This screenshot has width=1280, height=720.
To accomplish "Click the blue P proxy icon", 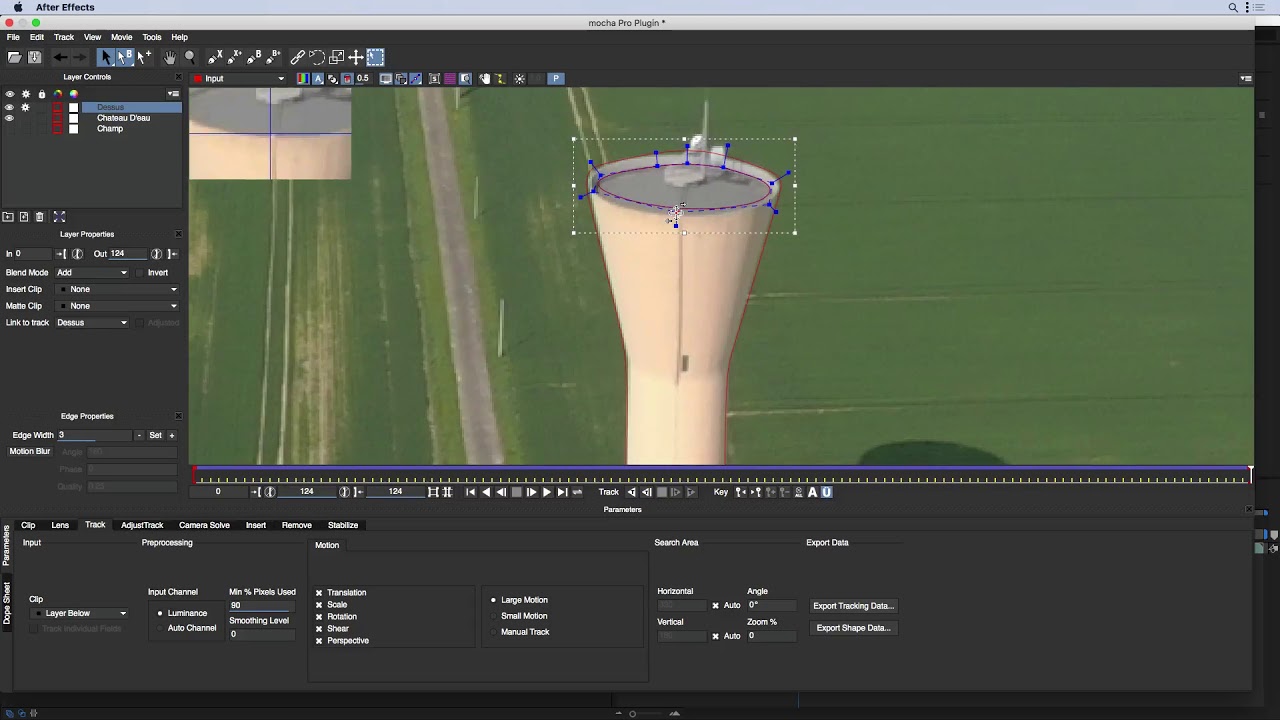I will coord(556,79).
